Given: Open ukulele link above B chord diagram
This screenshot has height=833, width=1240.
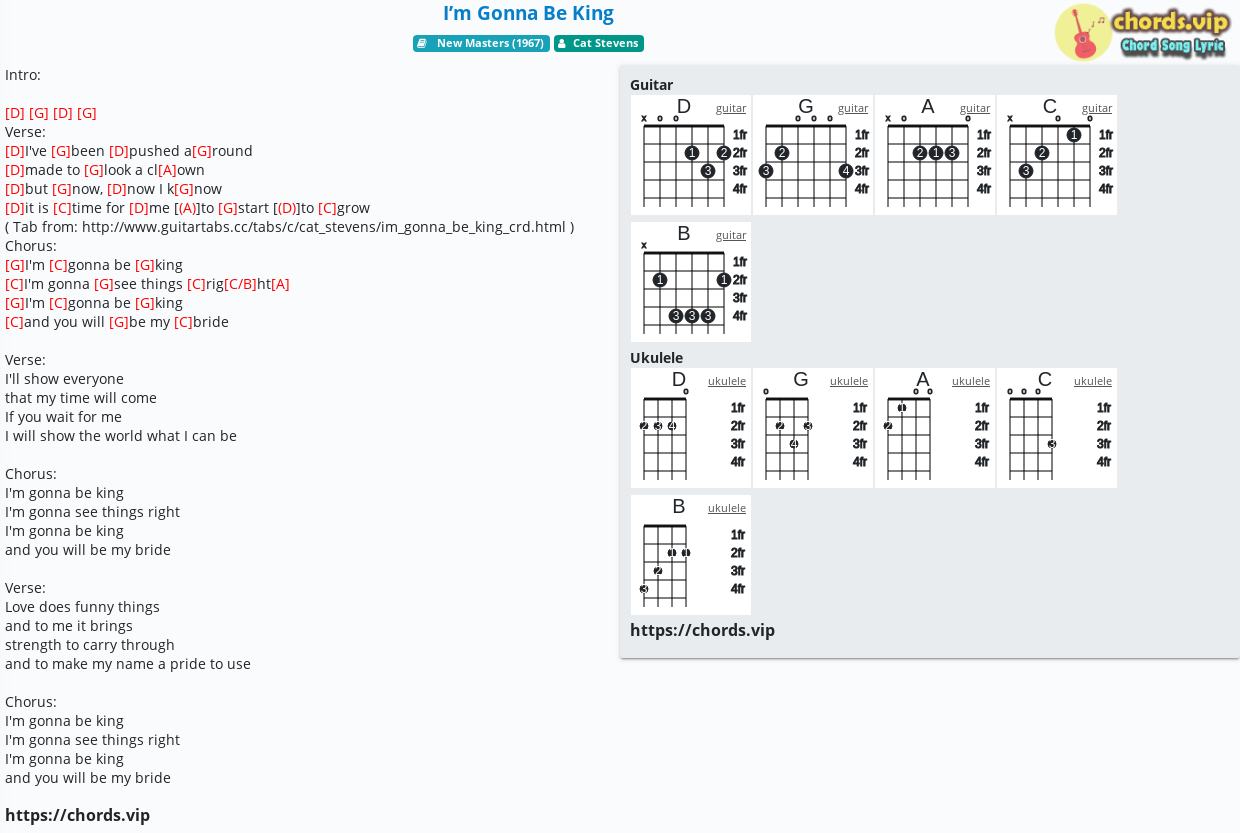Looking at the screenshot, I should coord(727,508).
